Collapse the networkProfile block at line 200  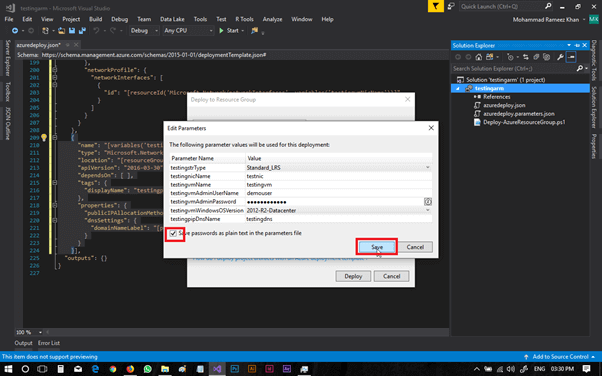(x=55, y=70)
